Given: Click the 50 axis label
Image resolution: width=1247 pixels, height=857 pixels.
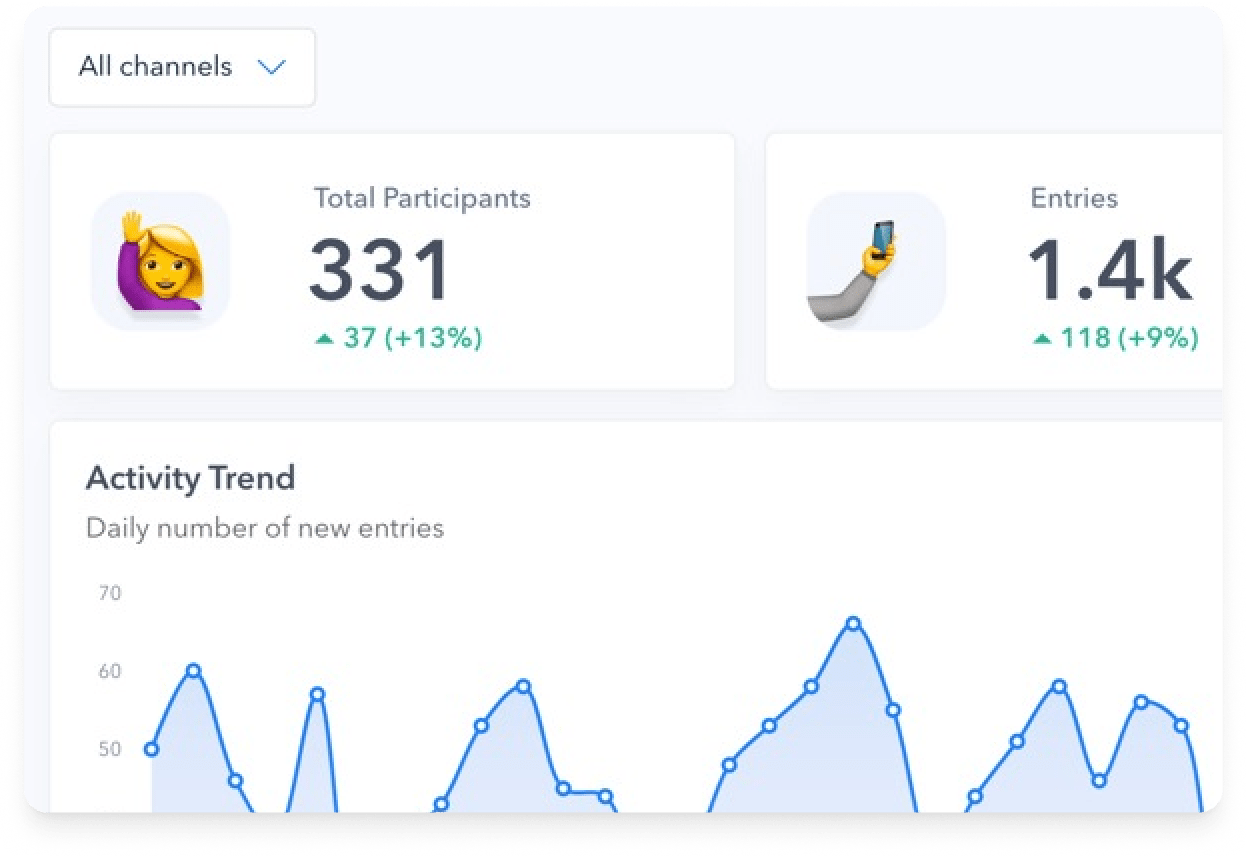Looking at the screenshot, I should tap(110, 749).
